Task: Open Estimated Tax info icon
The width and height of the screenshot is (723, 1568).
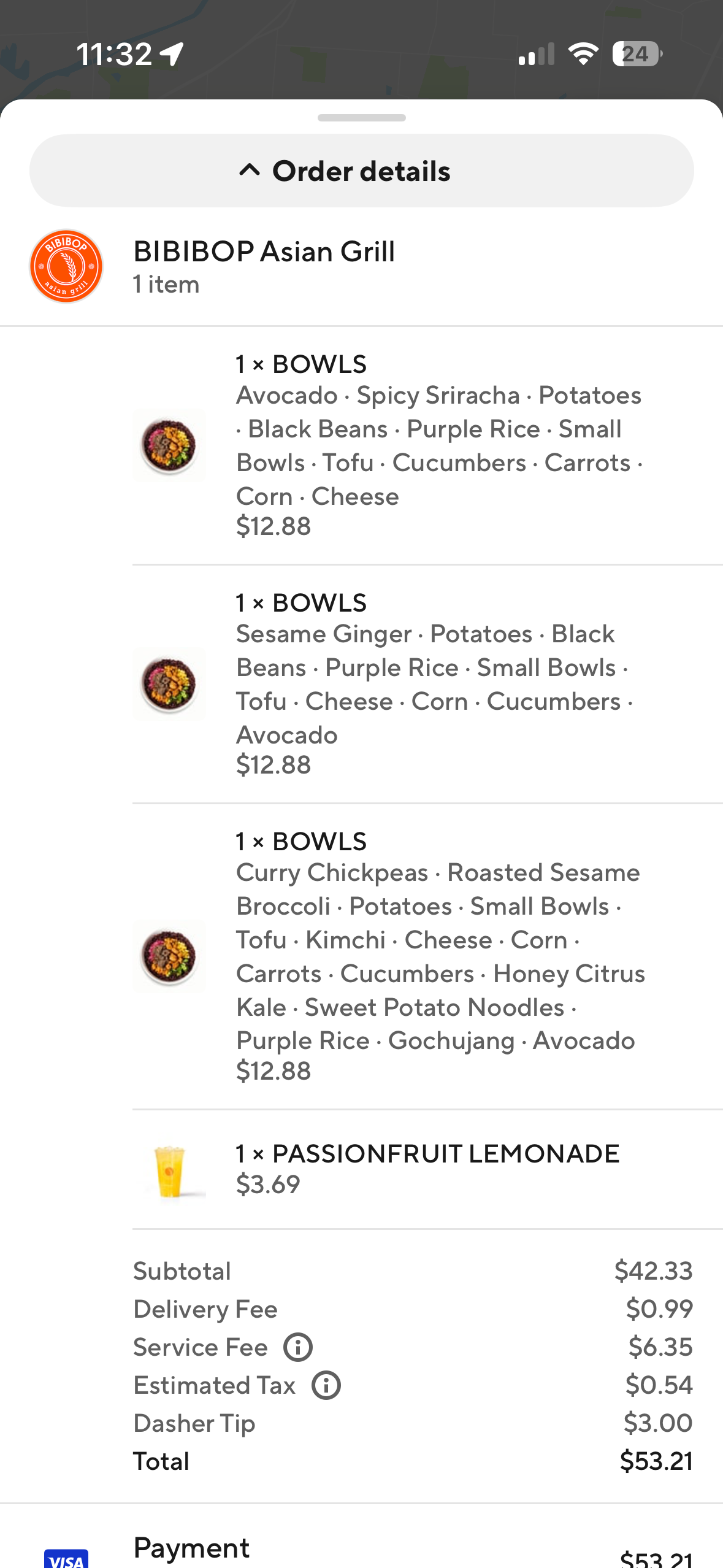Action: (x=326, y=1386)
